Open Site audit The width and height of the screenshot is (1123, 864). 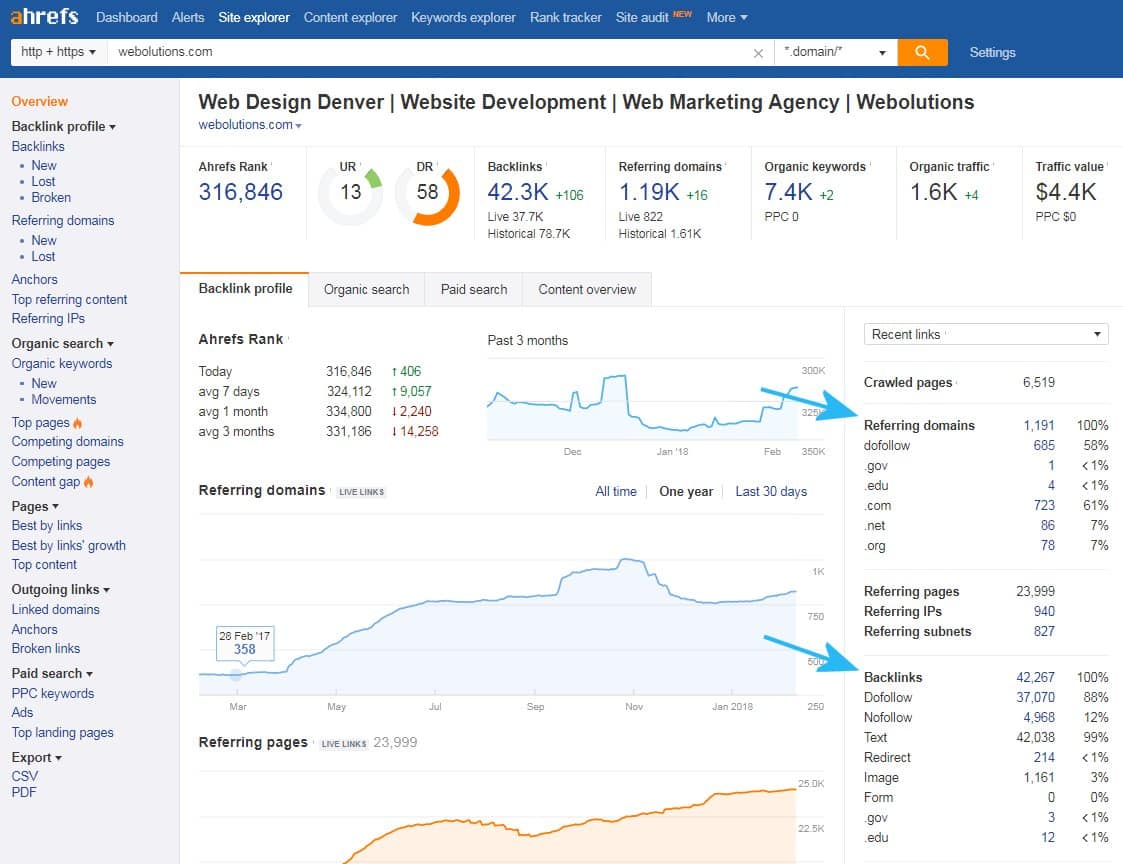[642, 17]
